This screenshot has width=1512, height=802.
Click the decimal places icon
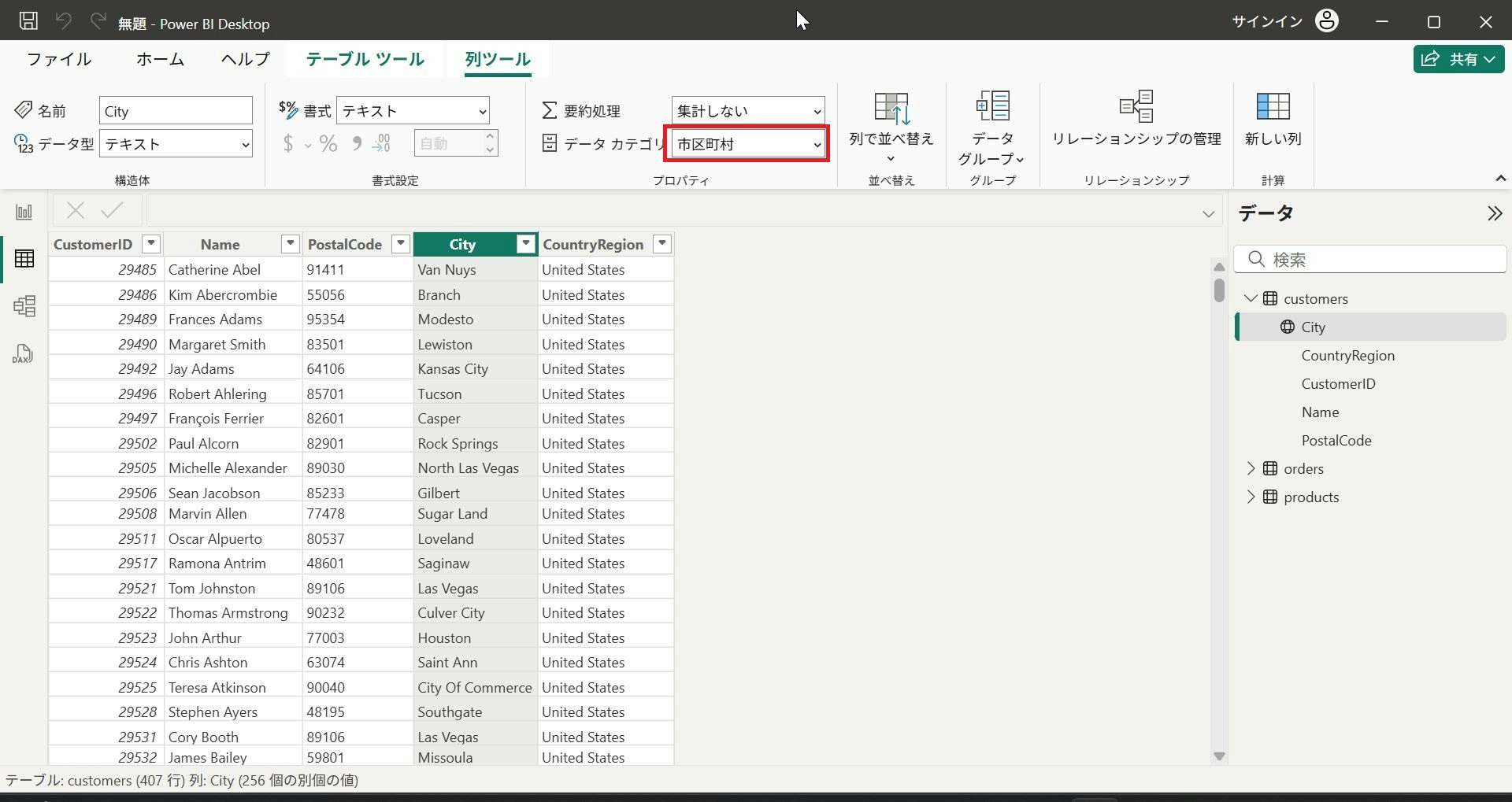(x=381, y=143)
